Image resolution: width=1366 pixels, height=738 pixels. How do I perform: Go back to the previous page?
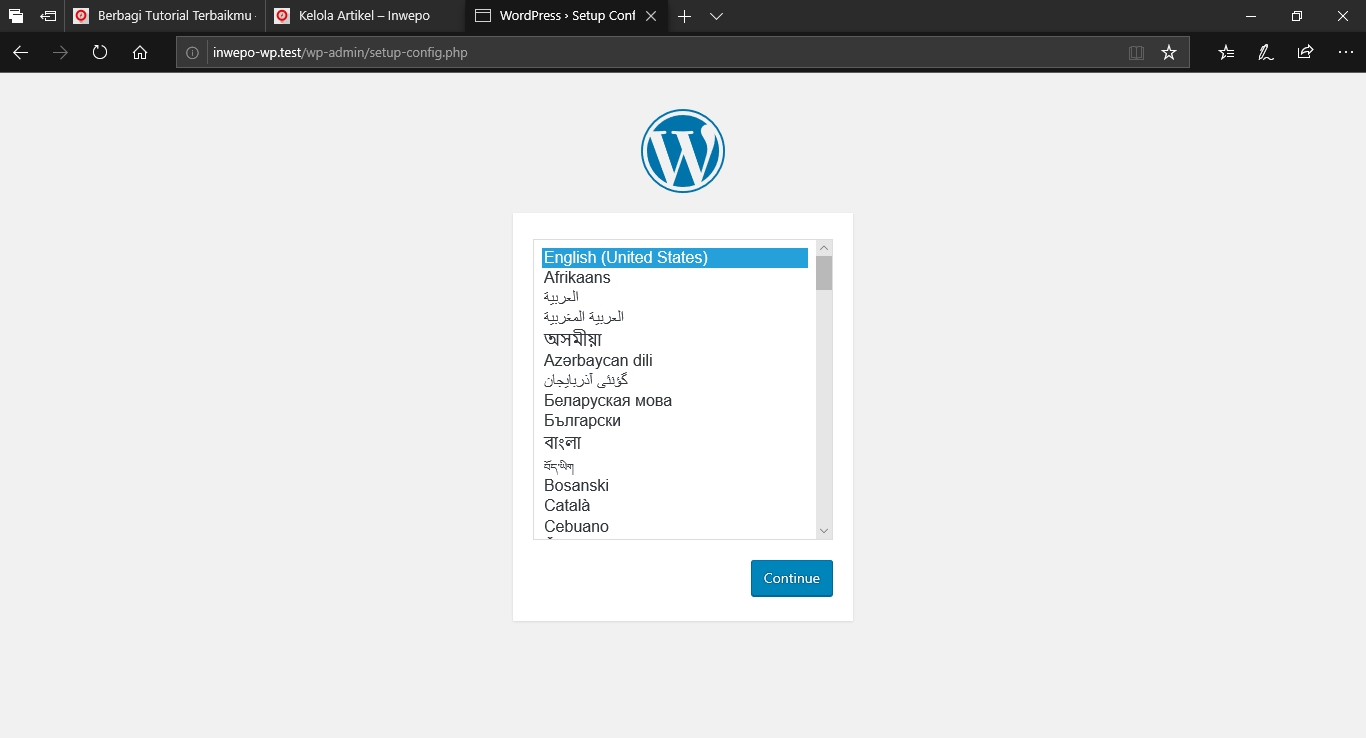click(x=20, y=53)
